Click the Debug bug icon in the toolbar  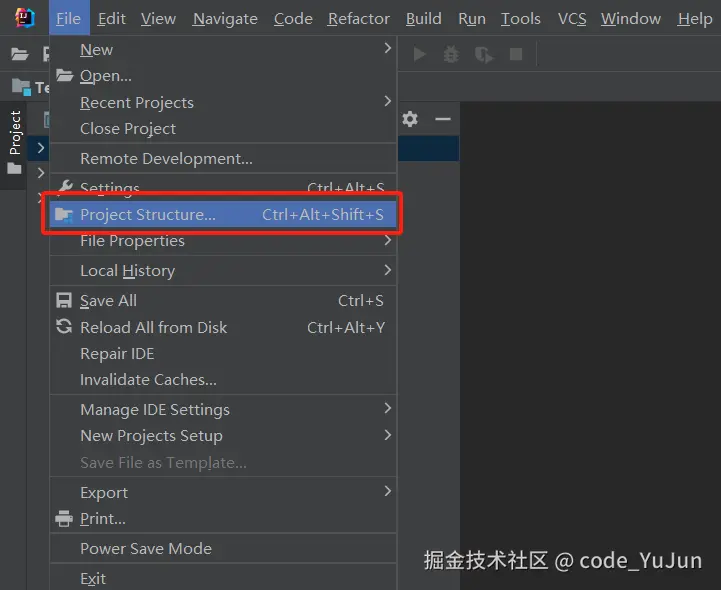tap(451, 54)
